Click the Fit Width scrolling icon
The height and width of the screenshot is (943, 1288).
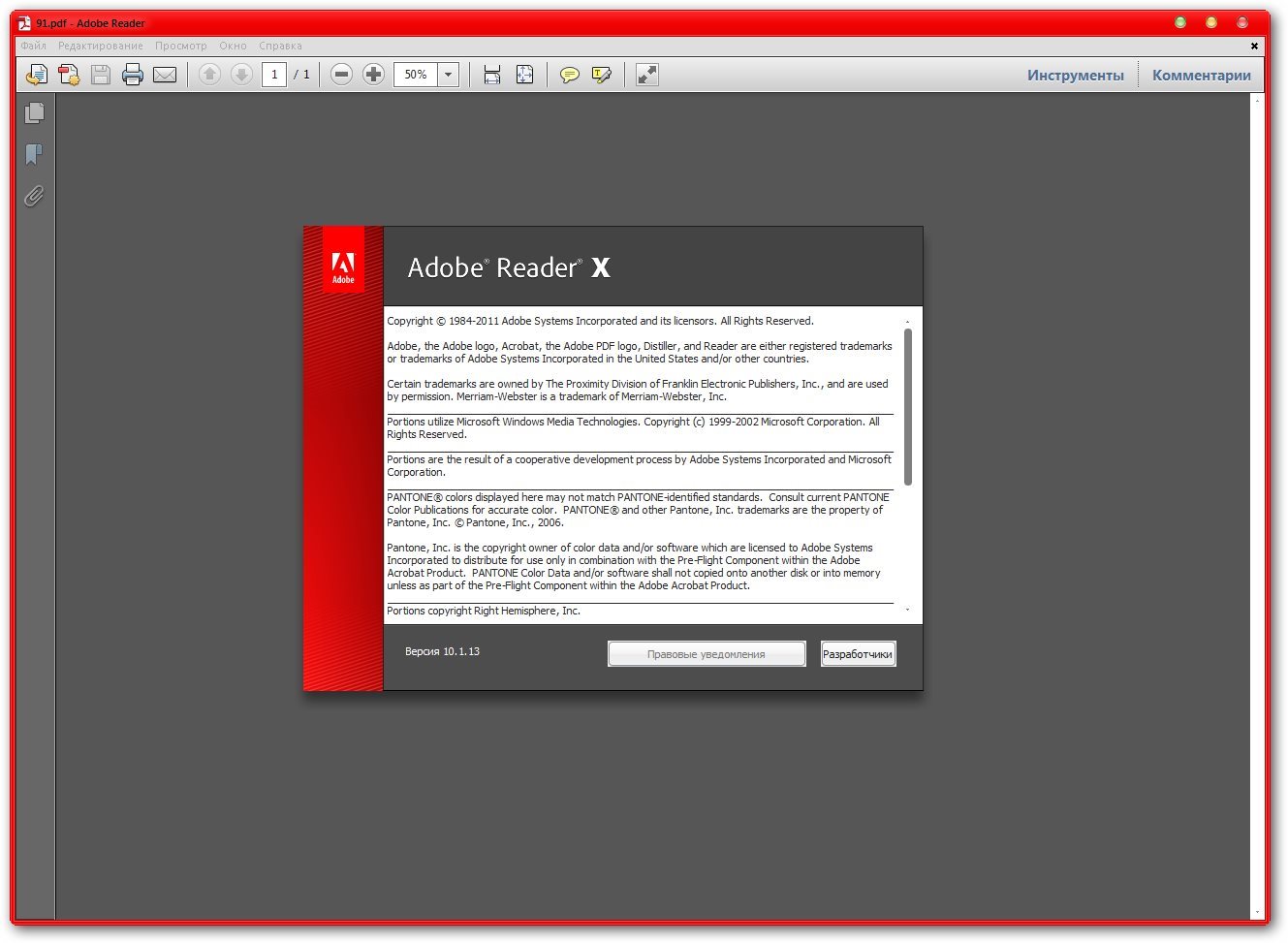(x=492, y=75)
